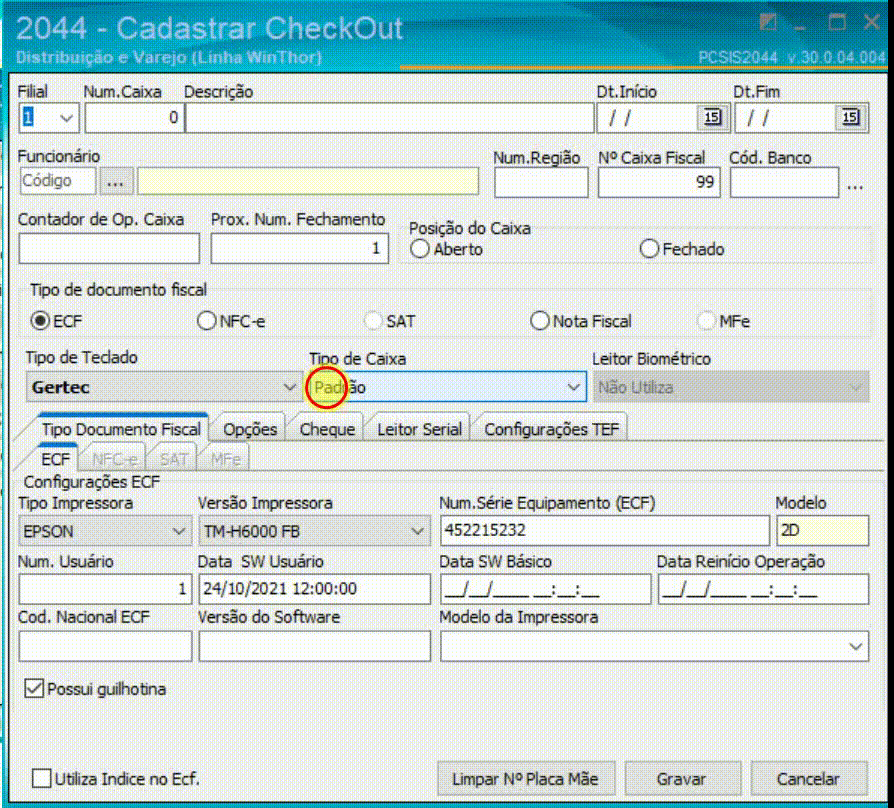Screen dimensions: 894x808
Task: Click the Data SW Usuário field
Action: point(314,589)
